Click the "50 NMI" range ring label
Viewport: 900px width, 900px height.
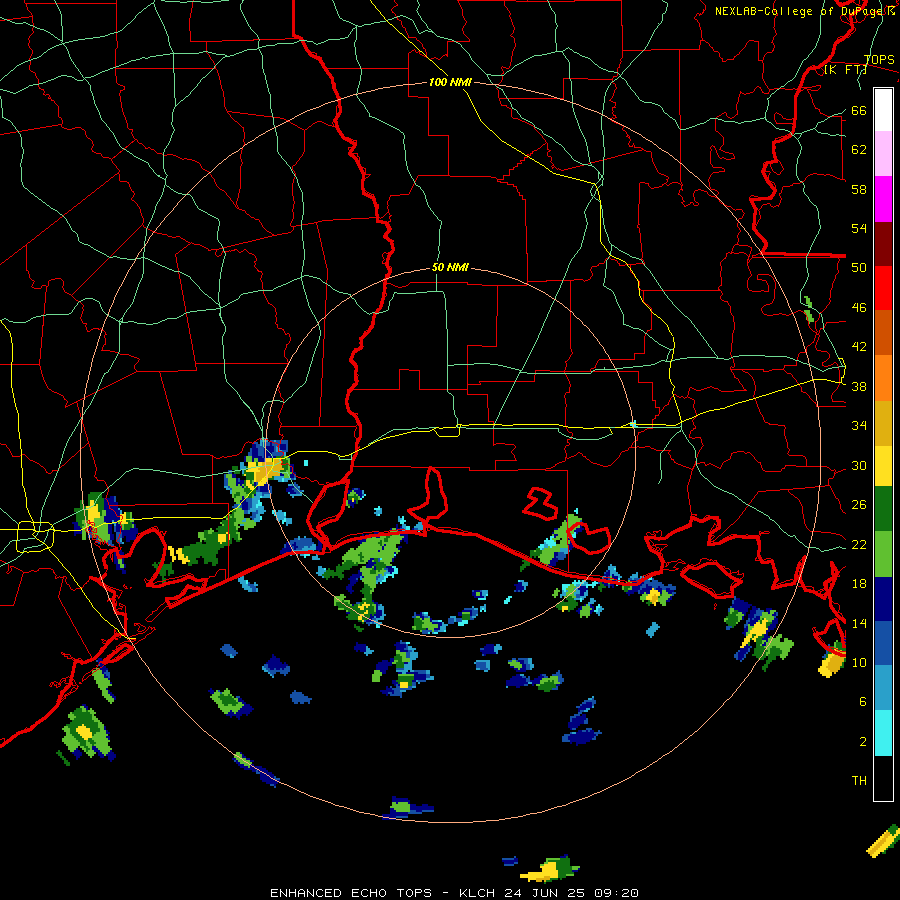(450, 267)
